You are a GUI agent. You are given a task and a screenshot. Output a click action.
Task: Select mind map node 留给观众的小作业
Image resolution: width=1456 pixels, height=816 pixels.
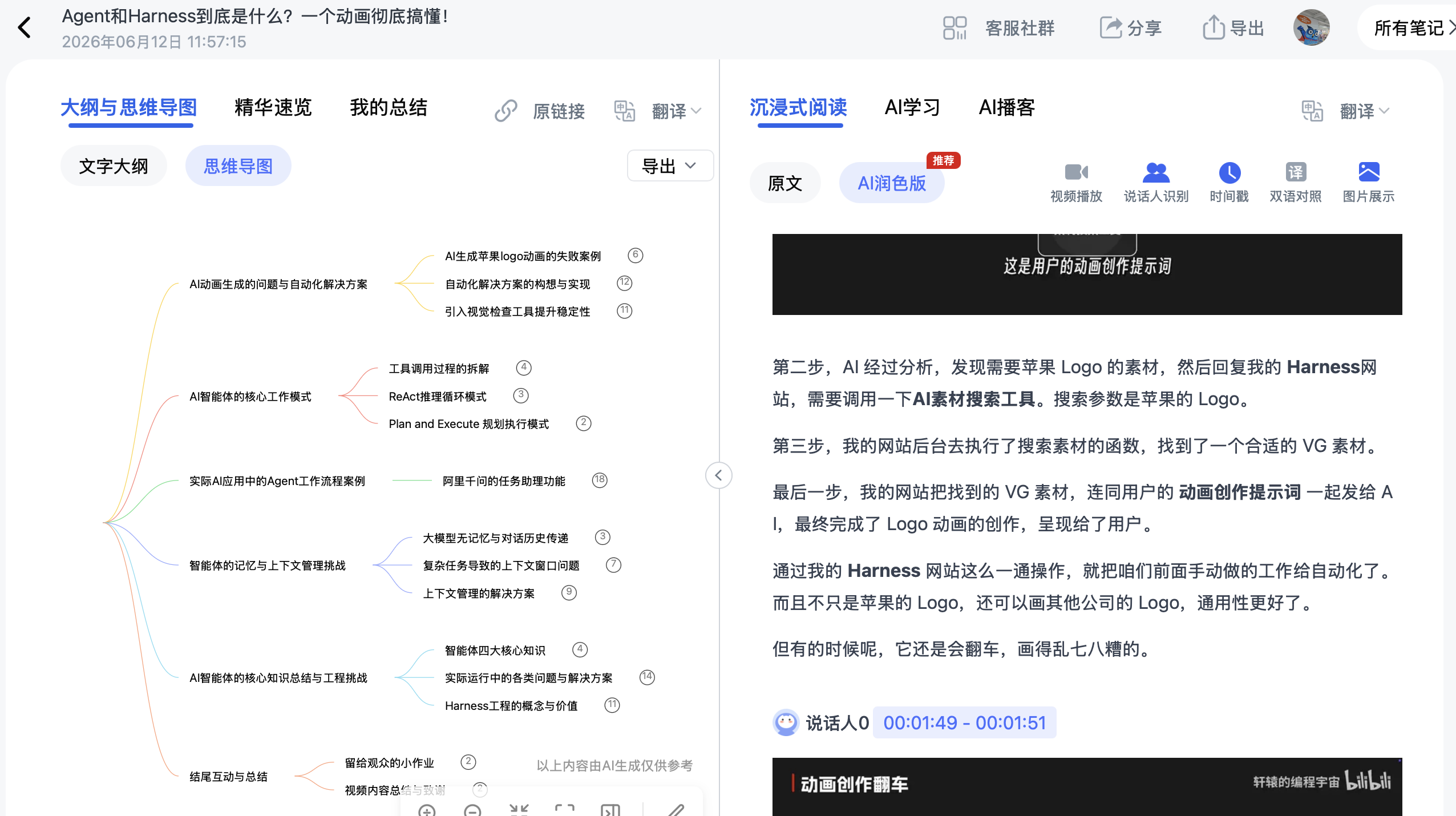click(390, 762)
